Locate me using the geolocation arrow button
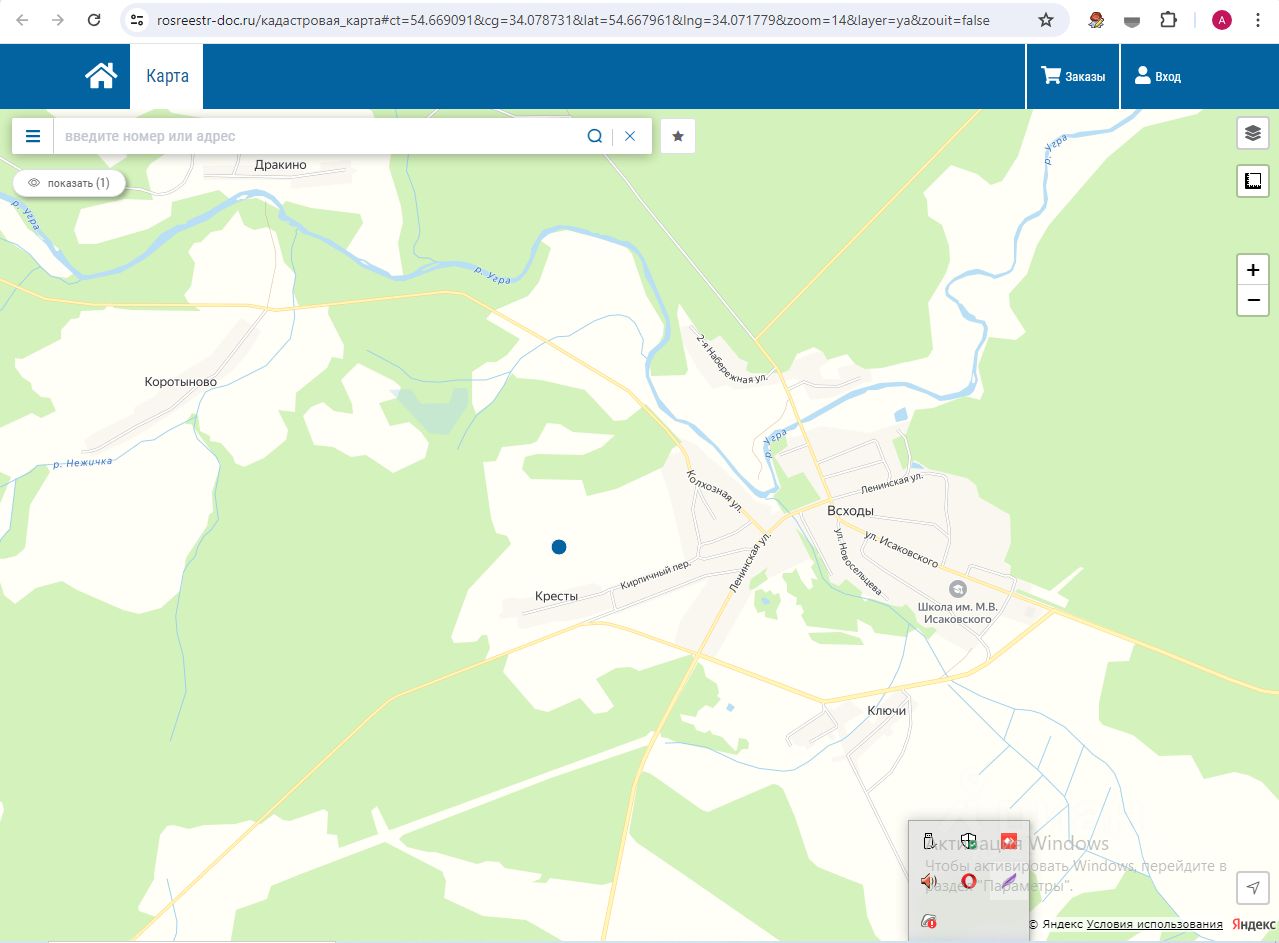The width and height of the screenshot is (1279, 943). coord(1252,887)
